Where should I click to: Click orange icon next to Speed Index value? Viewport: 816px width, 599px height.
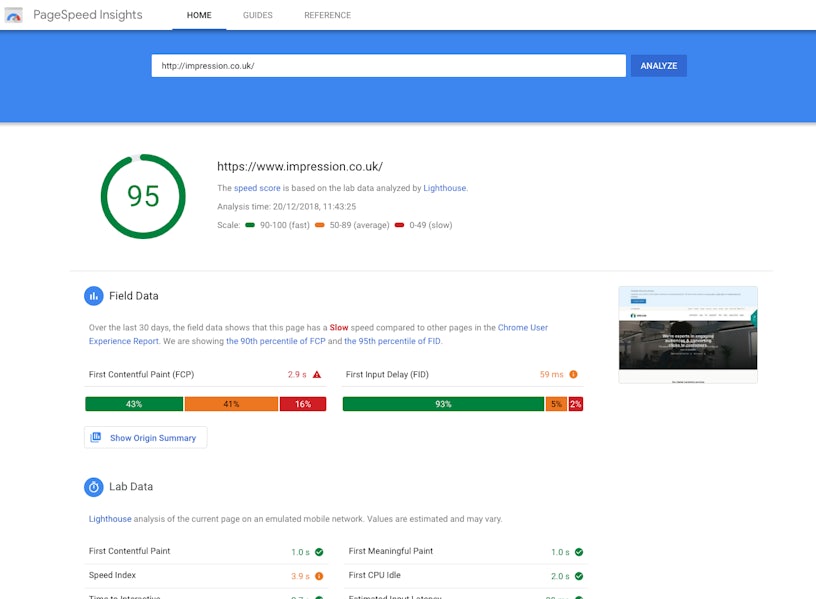coord(319,576)
